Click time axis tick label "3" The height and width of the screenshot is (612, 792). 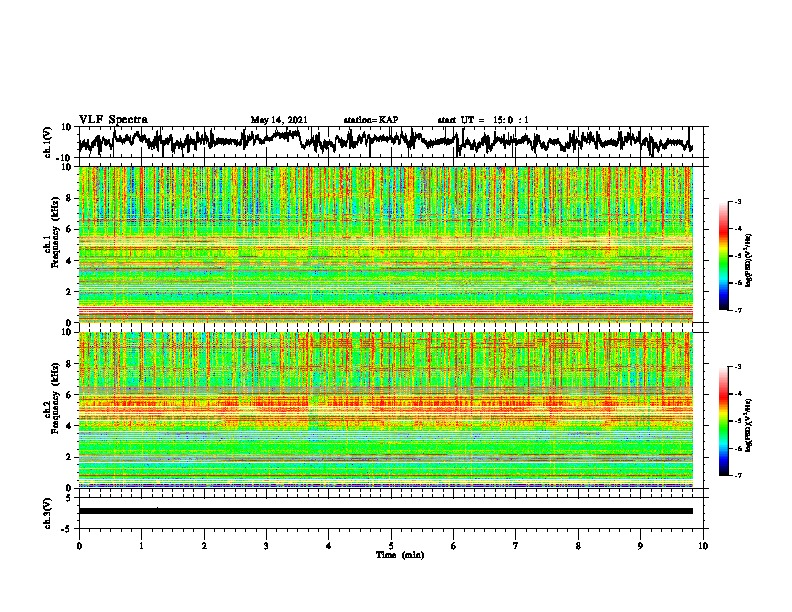(x=266, y=546)
